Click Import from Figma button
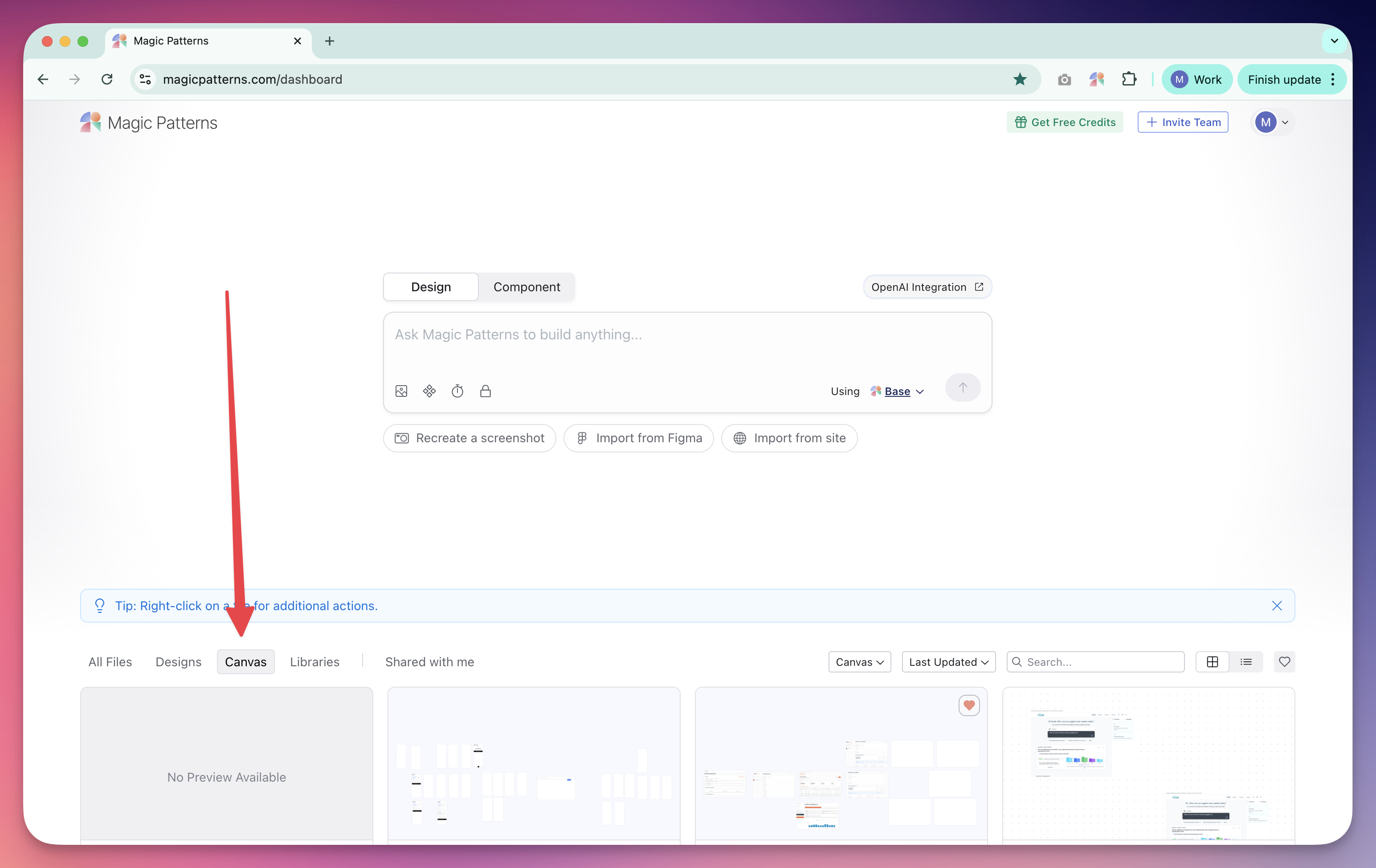Image resolution: width=1376 pixels, height=868 pixels. (638, 438)
